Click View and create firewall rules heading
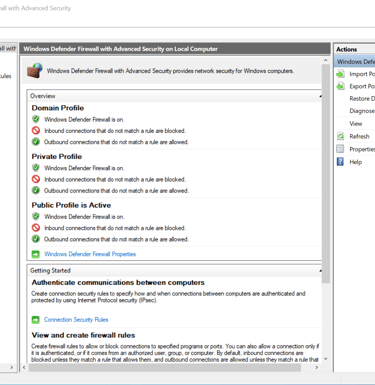The image size is (375, 385). tap(83, 335)
